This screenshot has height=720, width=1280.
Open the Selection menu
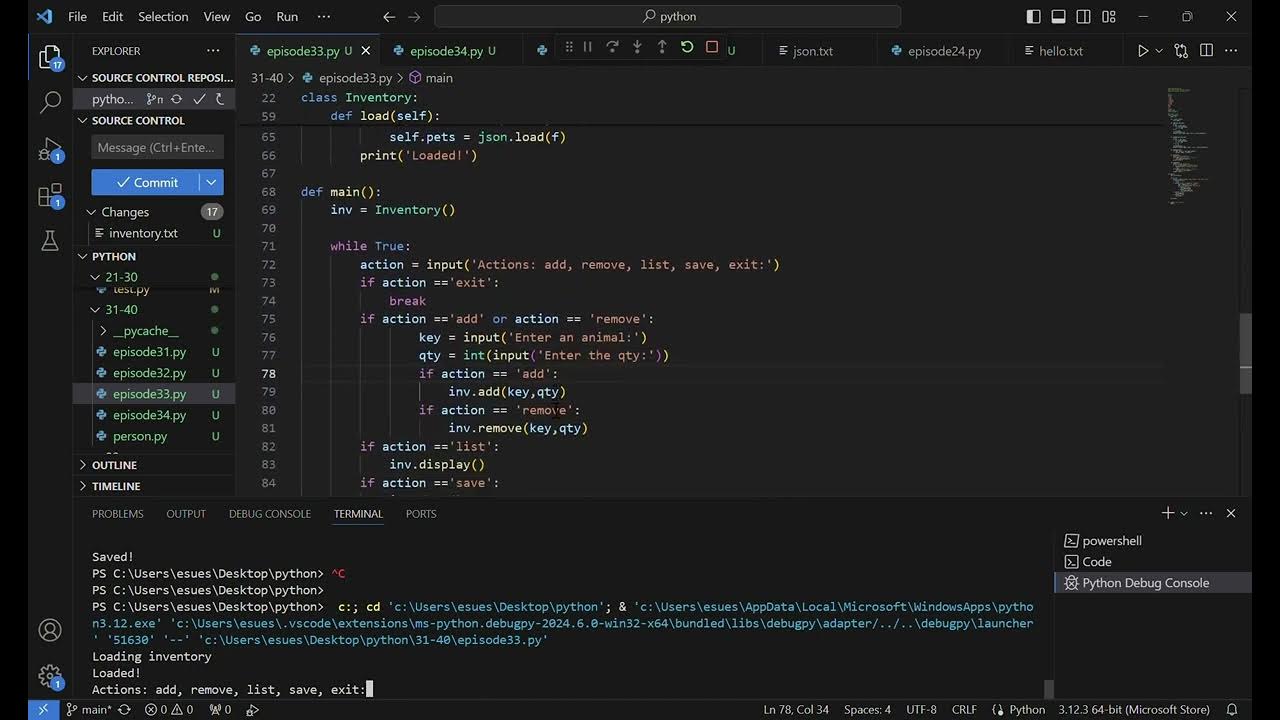tap(163, 17)
